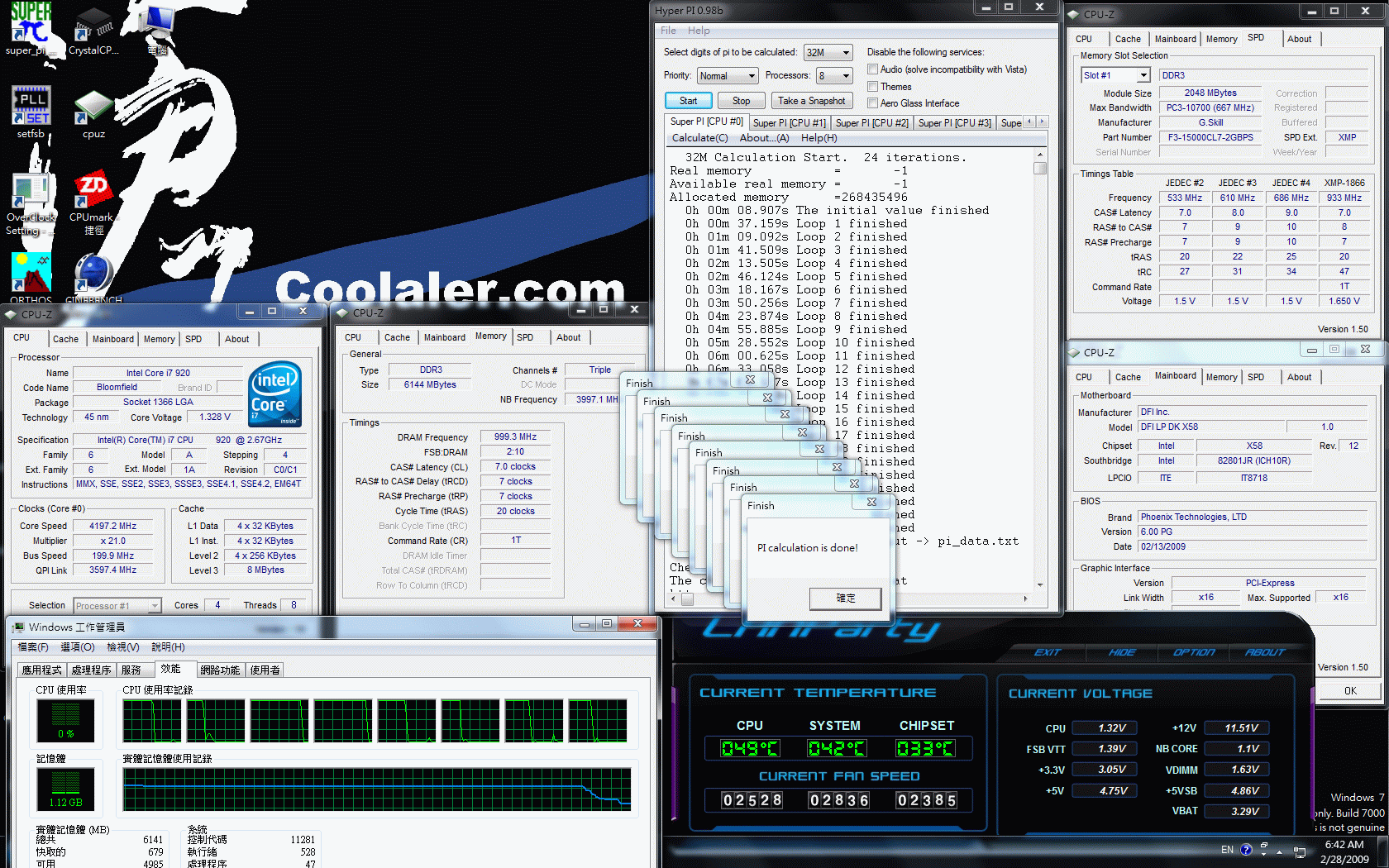Click OK in the CPU-Z Mainboard window
Viewport: 1389px width, 868px height.
[x=1349, y=691]
